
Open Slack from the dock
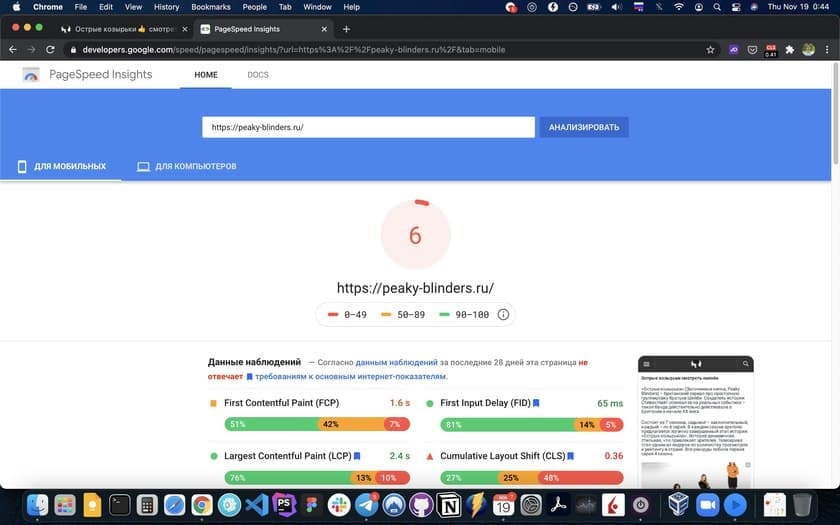(x=339, y=505)
